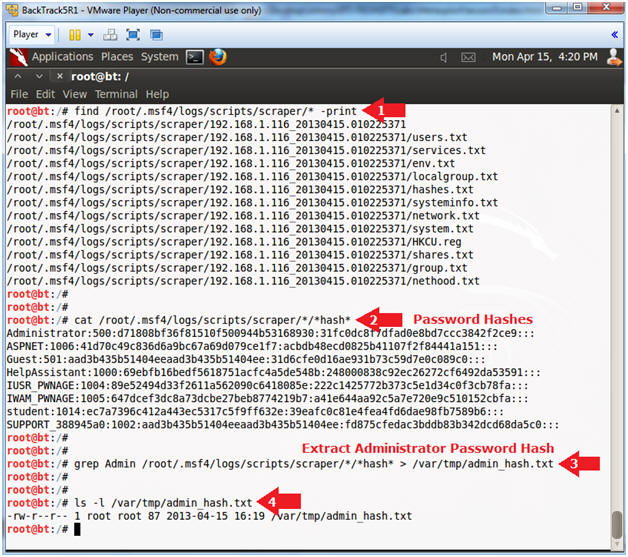The image size is (628, 557).
Task: Click the Unity mode icon
Action: tap(156, 35)
